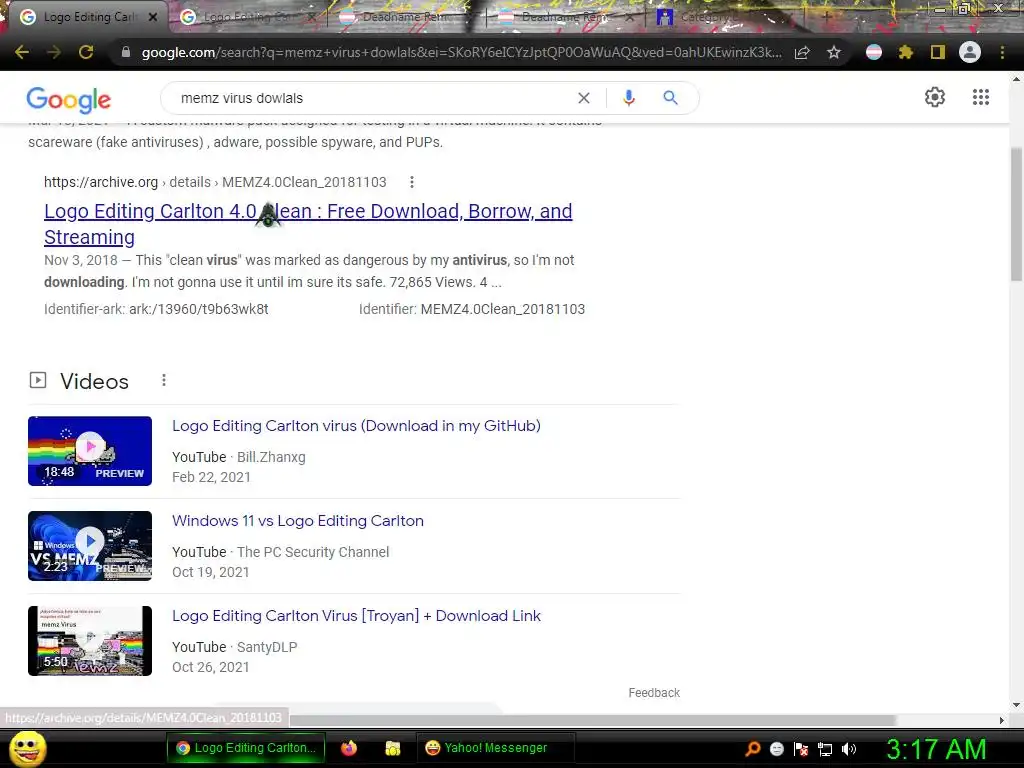Click the forward navigation arrow

click(x=54, y=52)
